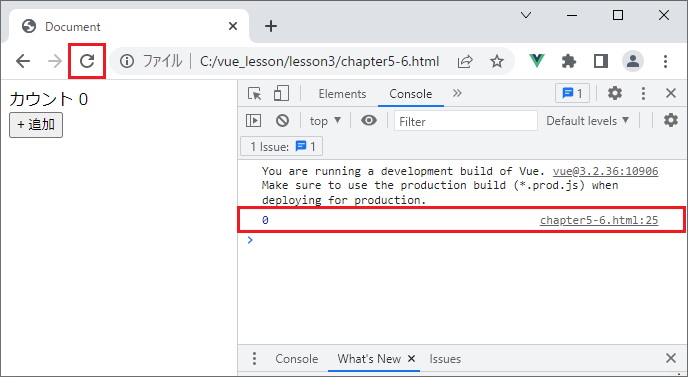The height and width of the screenshot is (377, 688).
Task: Focus the console Filter input
Action: (466, 121)
